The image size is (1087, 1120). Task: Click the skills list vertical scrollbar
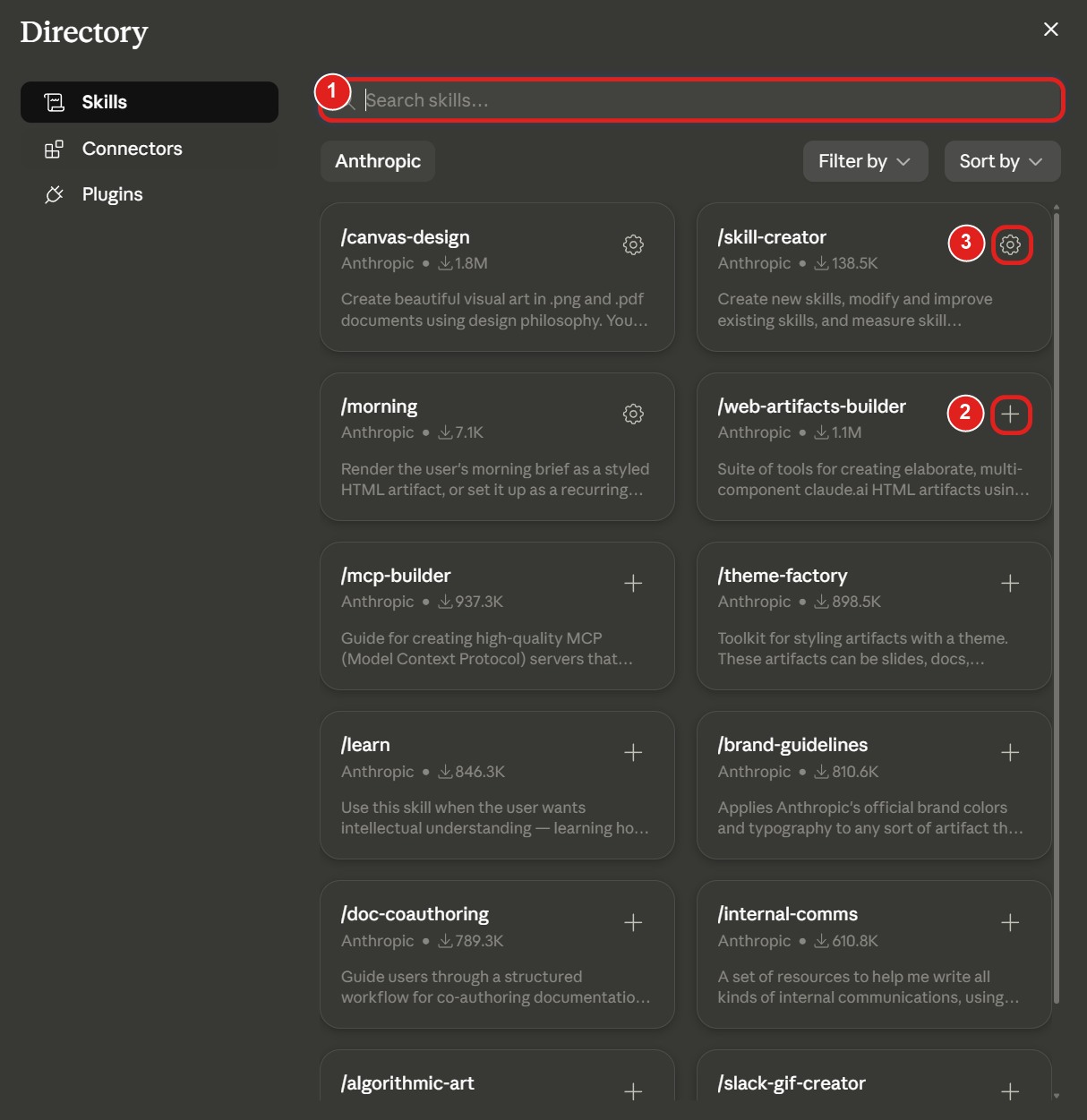point(1057,607)
